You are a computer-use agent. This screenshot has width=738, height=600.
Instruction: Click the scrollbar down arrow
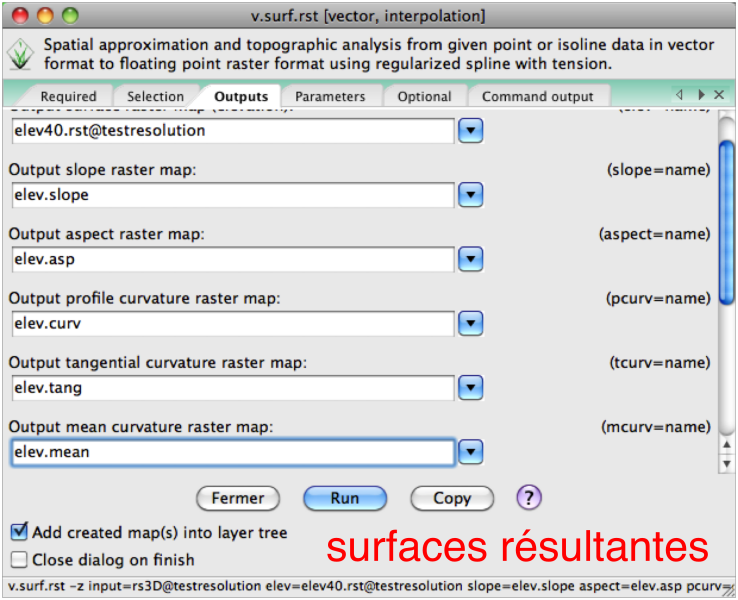point(727,463)
